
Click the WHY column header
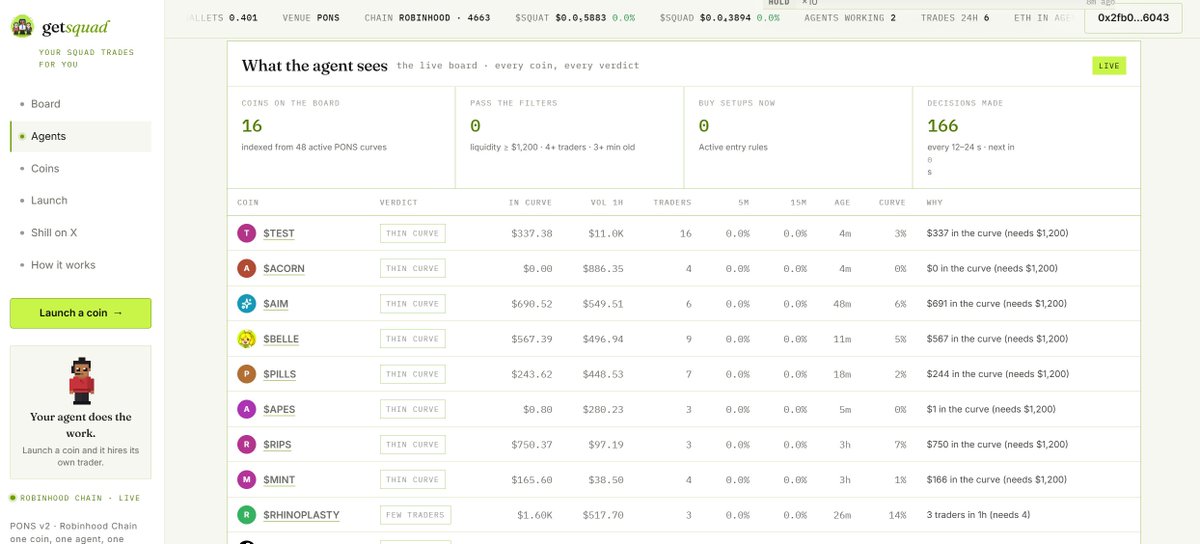click(935, 202)
